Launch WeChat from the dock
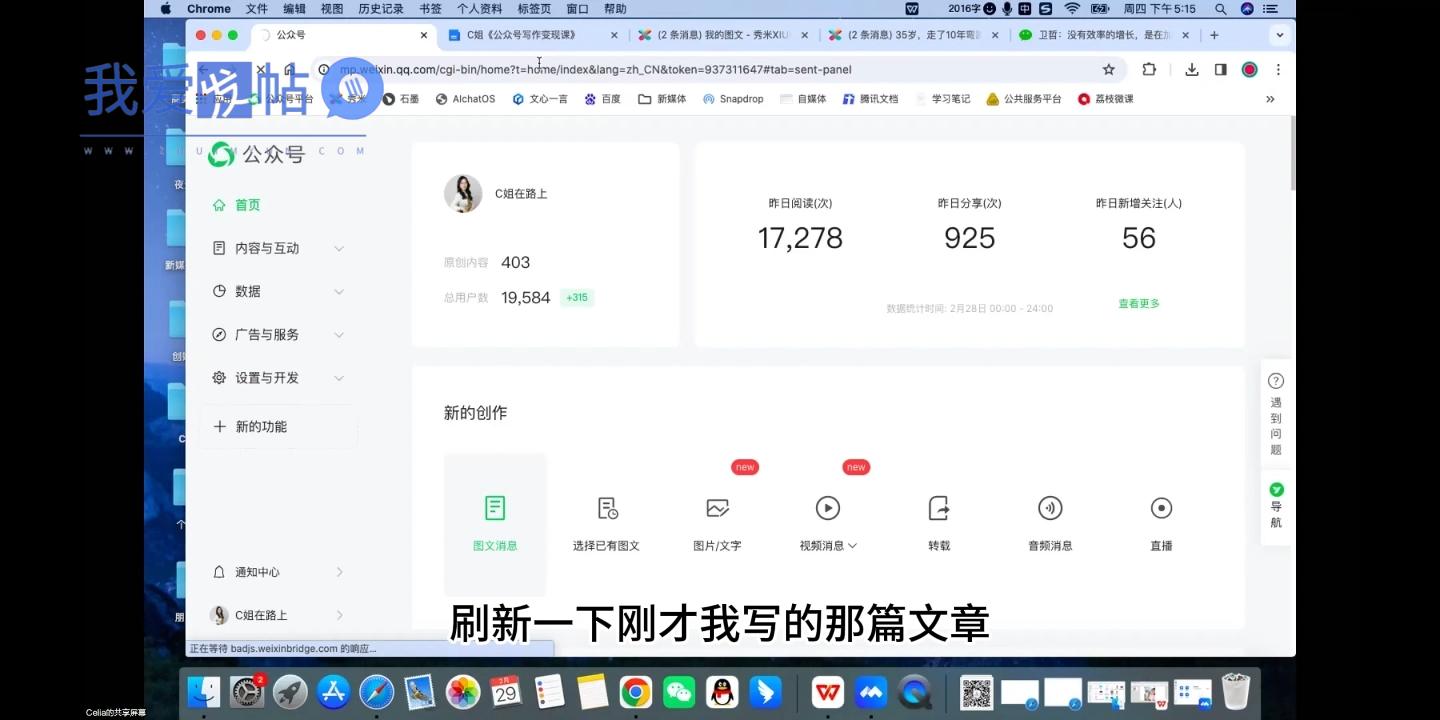This screenshot has height=720, width=1440. pyautogui.click(x=679, y=691)
